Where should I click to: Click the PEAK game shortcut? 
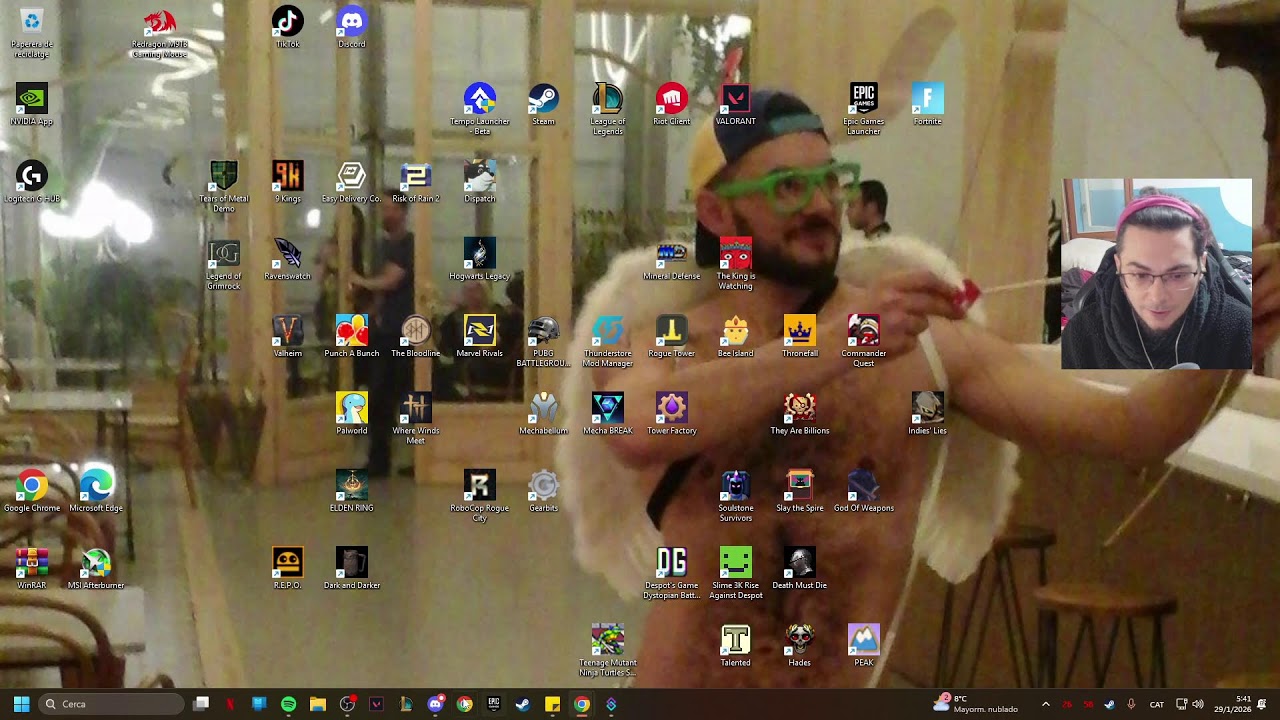(864, 644)
